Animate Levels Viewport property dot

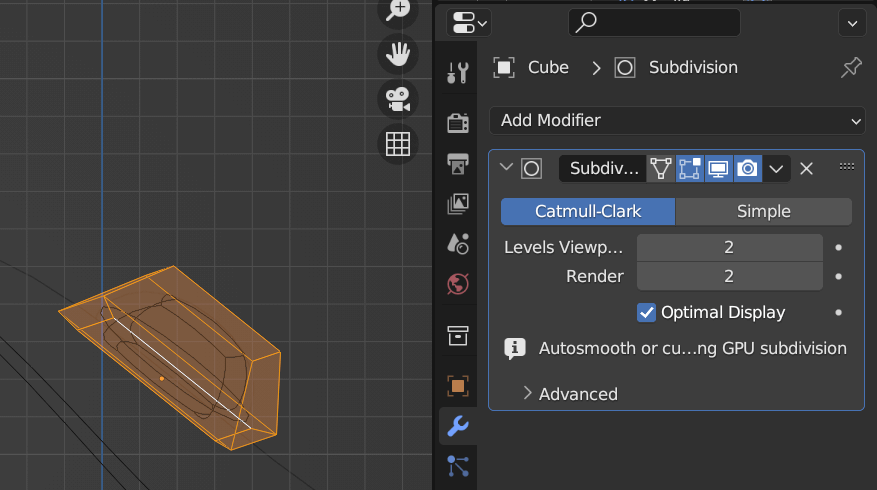click(x=838, y=247)
